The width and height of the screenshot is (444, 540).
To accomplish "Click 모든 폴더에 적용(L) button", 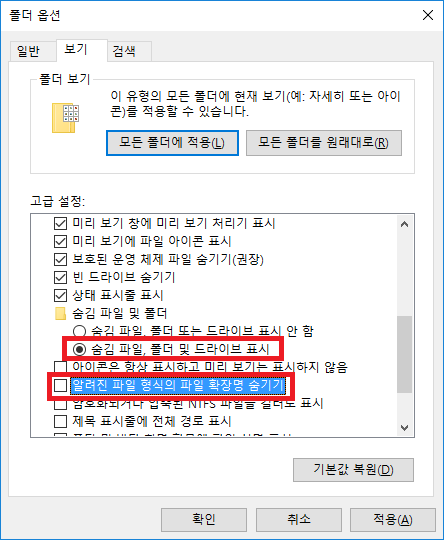I will (172, 143).
